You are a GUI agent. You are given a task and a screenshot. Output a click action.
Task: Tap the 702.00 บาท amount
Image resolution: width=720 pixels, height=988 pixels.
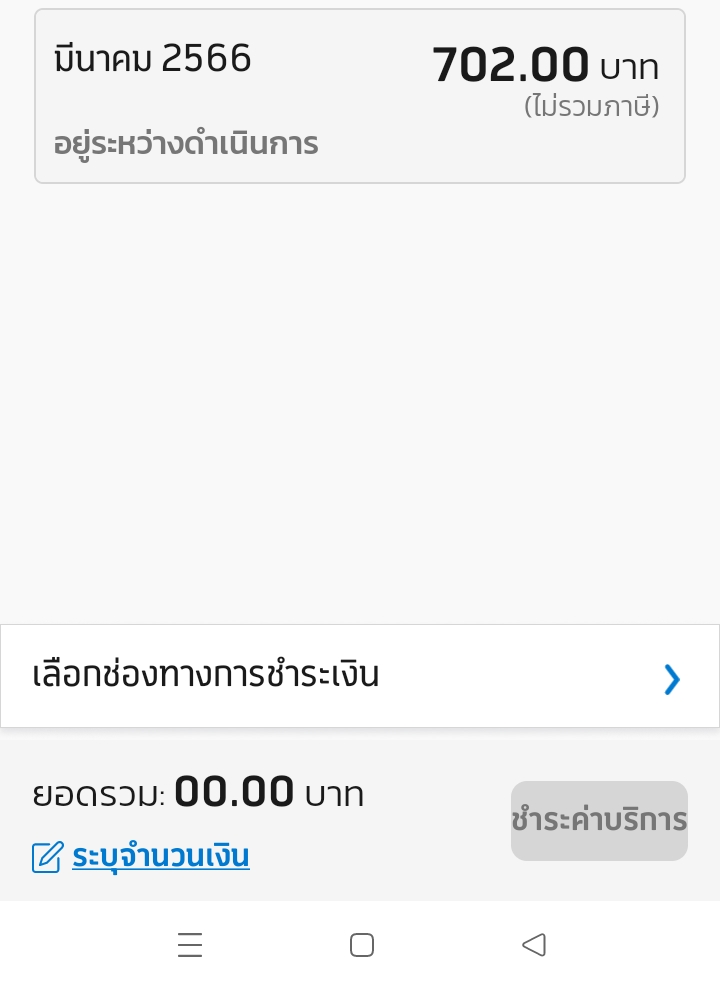(x=546, y=65)
